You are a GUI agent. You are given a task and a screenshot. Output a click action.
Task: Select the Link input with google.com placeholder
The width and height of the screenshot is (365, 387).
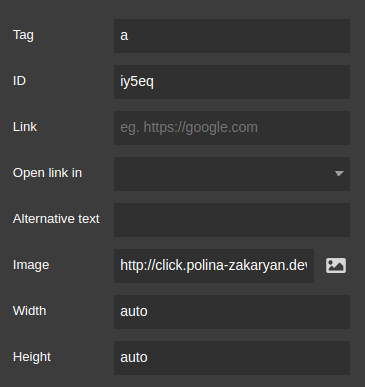click(232, 128)
